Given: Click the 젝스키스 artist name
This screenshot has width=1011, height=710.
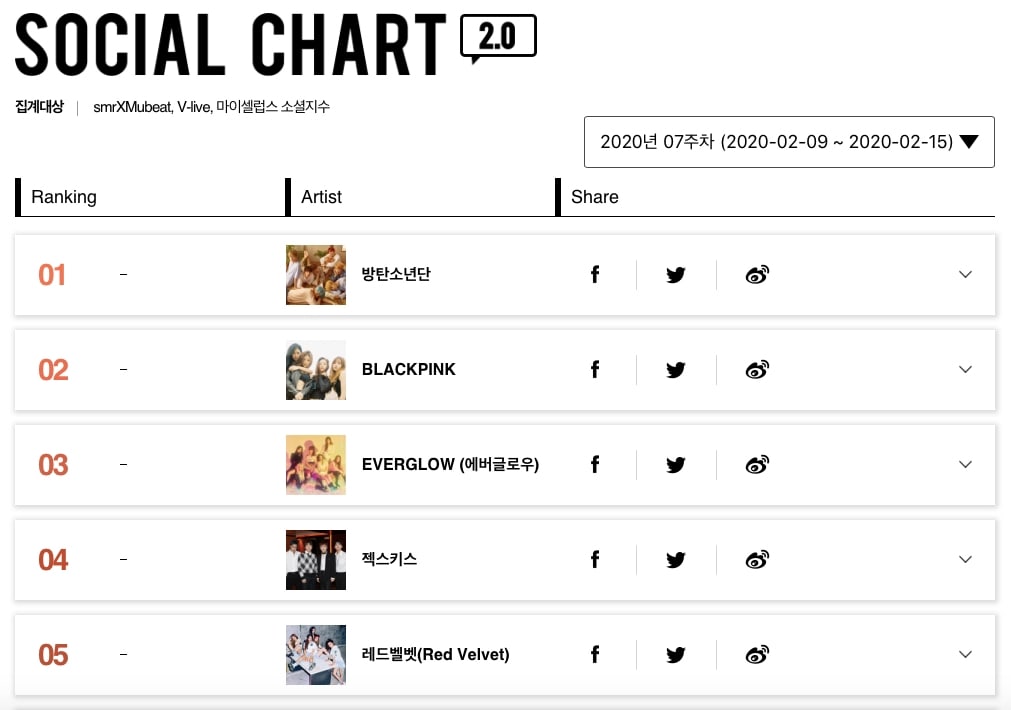Looking at the screenshot, I should pyautogui.click(x=390, y=560).
